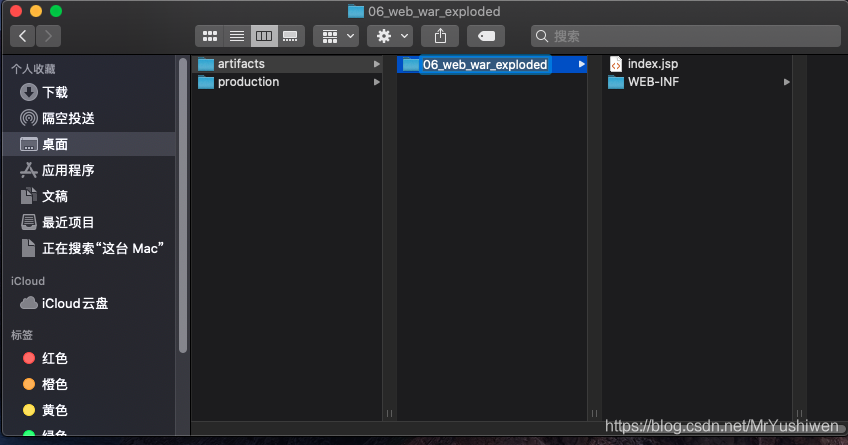The height and width of the screenshot is (445, 848).
Task: Click the 文稿 documents icon
Action: click(x=28, y=196)
